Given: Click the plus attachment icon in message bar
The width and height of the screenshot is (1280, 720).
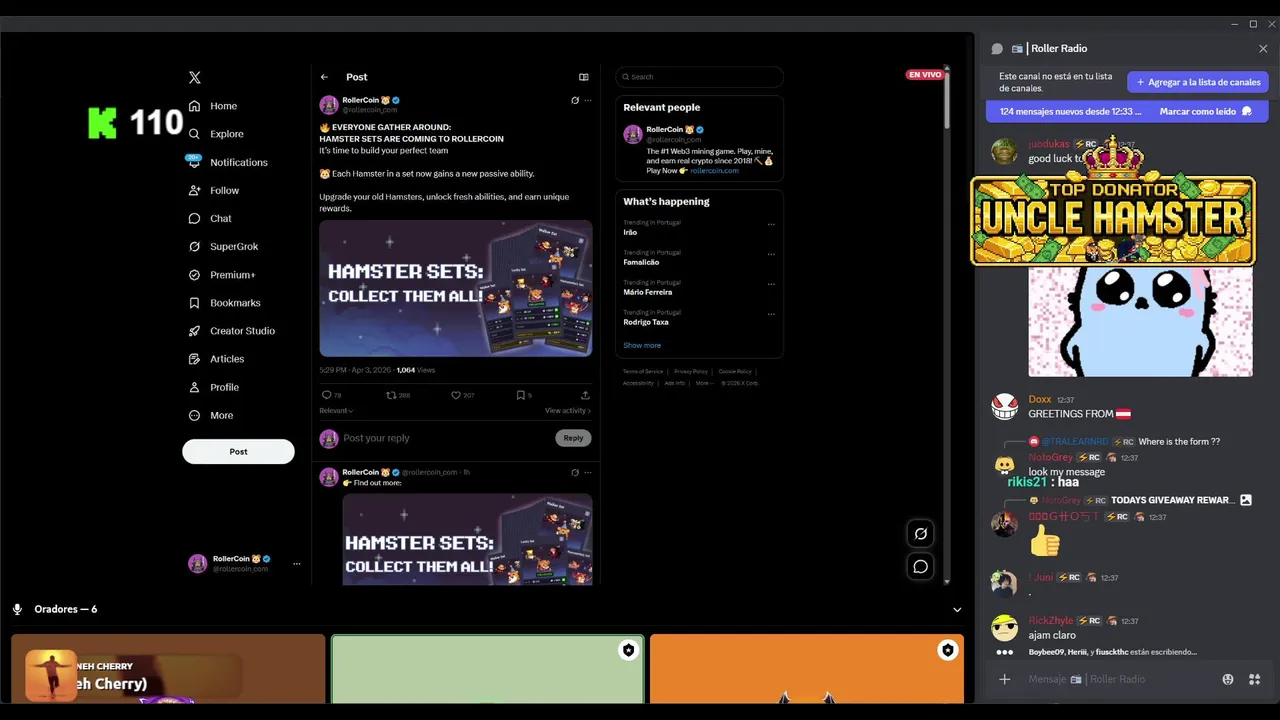Looking at the screenshot, I should [x=1005, y=680].
